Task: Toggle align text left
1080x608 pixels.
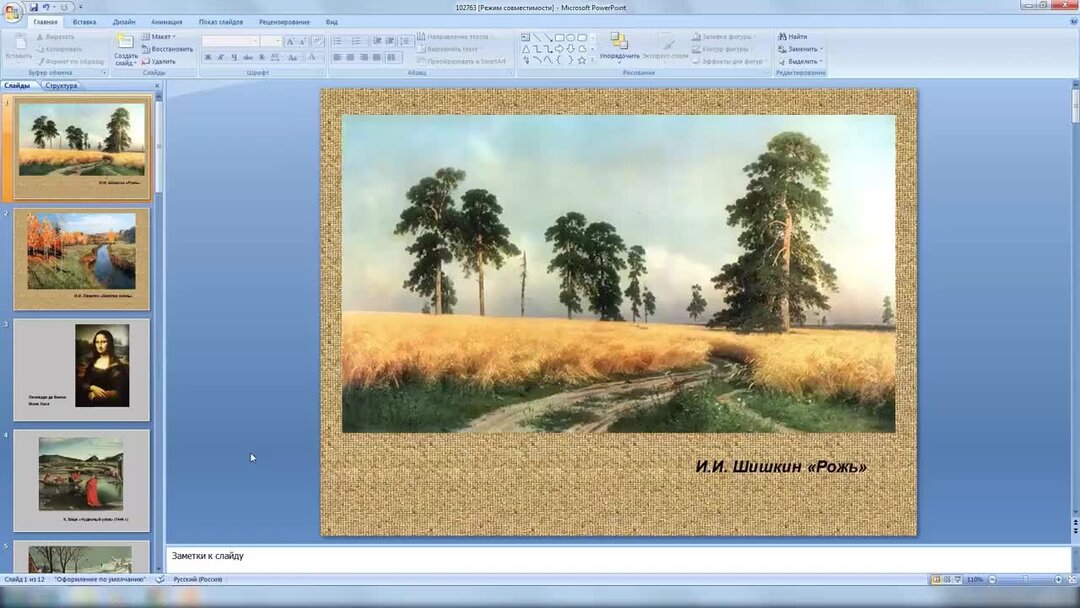Action: pyautogui.click(x=338, y=58)
